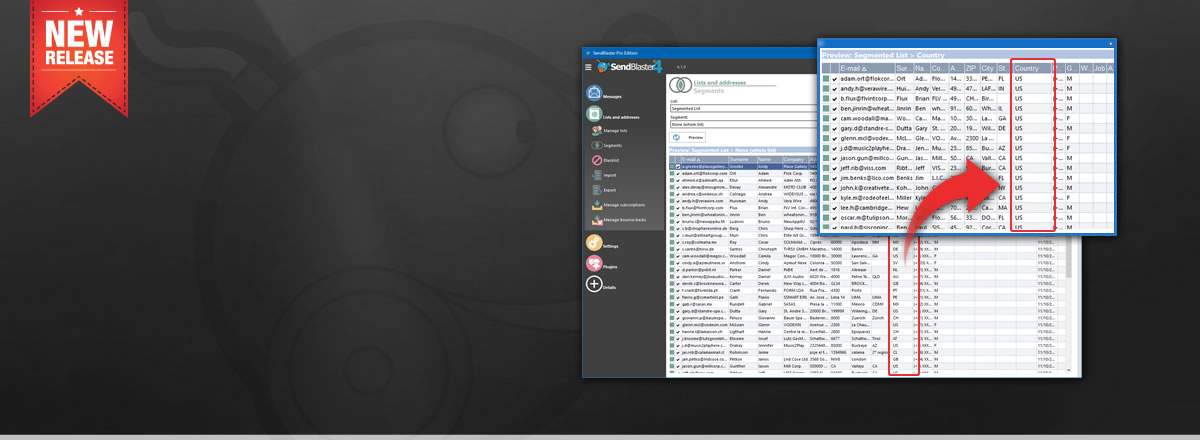Open Manage bounce-backs in sidebar
This screenshot has width=1200, height=440.
click(x=624, y=220)
